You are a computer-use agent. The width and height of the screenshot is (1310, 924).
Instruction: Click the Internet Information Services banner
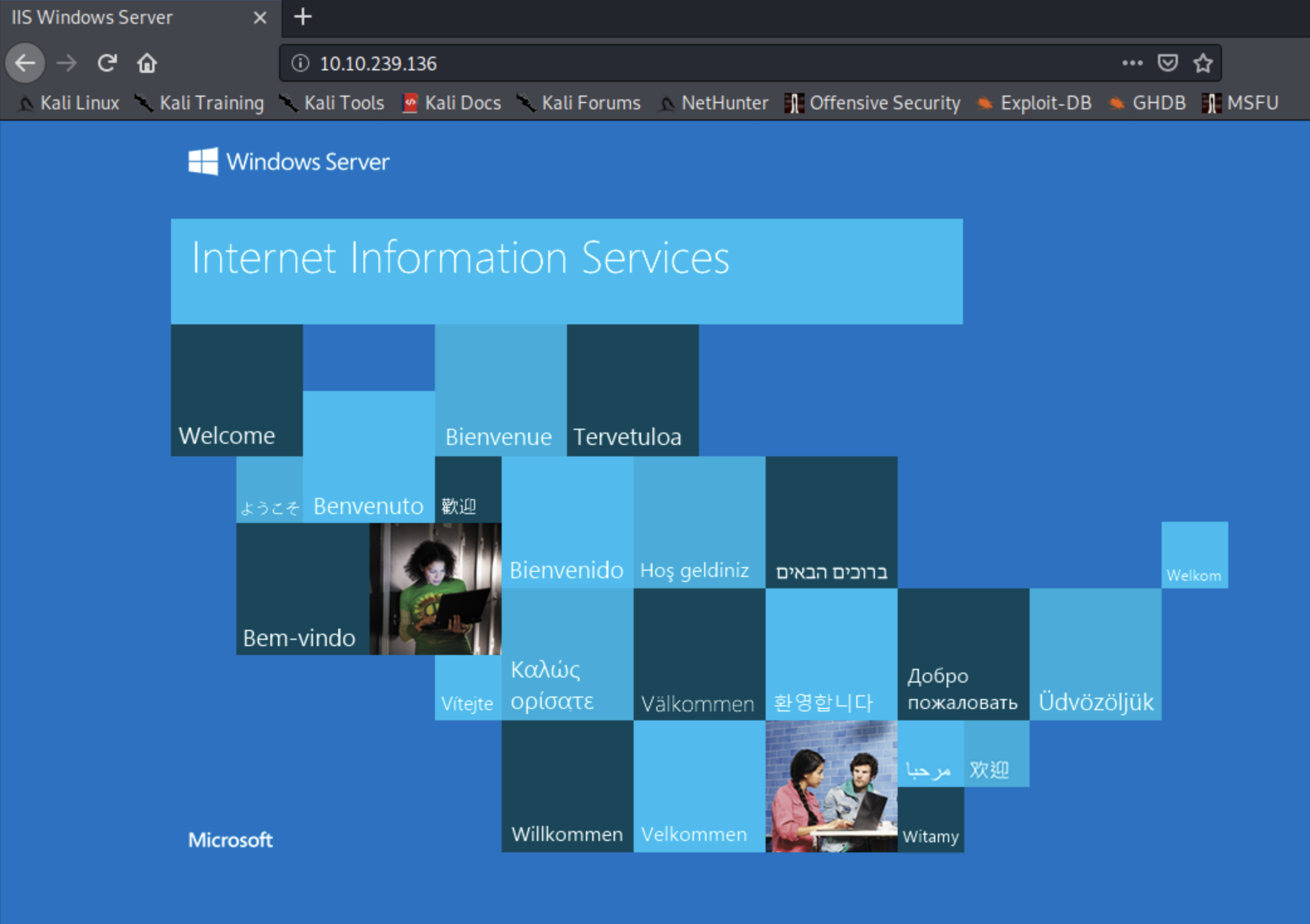coord(566,271)
